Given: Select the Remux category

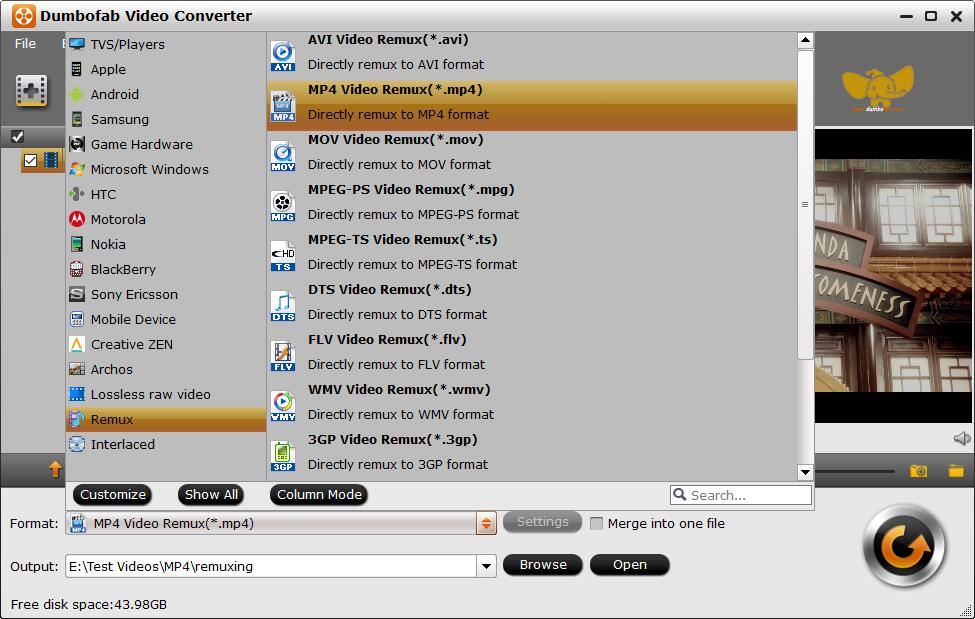Looking at the screenshot, I should click(166, 419).
